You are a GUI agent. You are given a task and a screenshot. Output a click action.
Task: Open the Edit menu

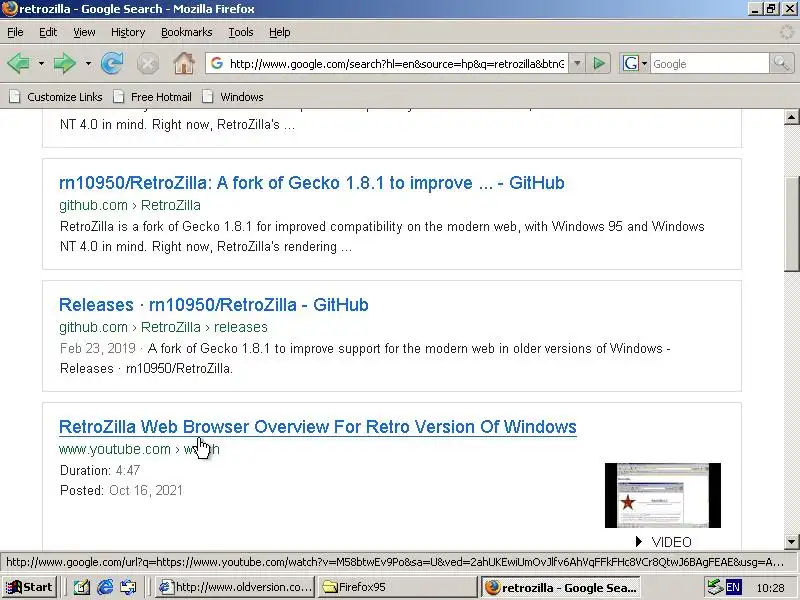pyautogui.click(x=48, y=32)
